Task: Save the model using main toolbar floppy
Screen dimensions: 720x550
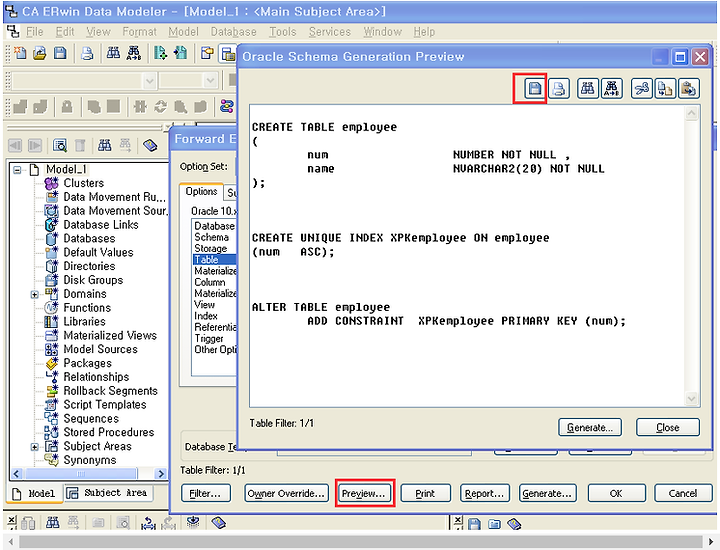Action: click(60, 53)
